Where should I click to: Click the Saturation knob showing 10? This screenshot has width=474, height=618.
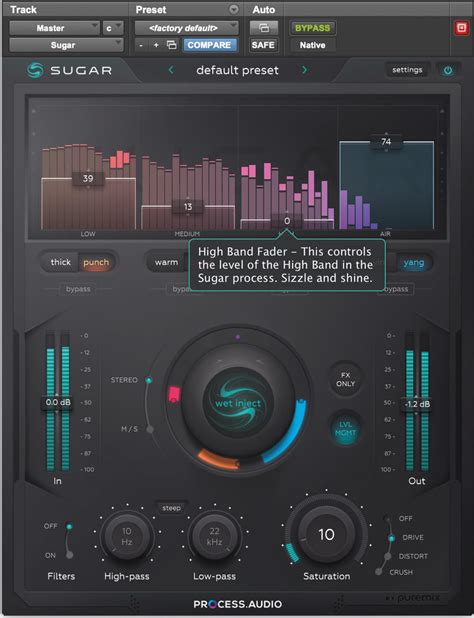pos(326,534)
